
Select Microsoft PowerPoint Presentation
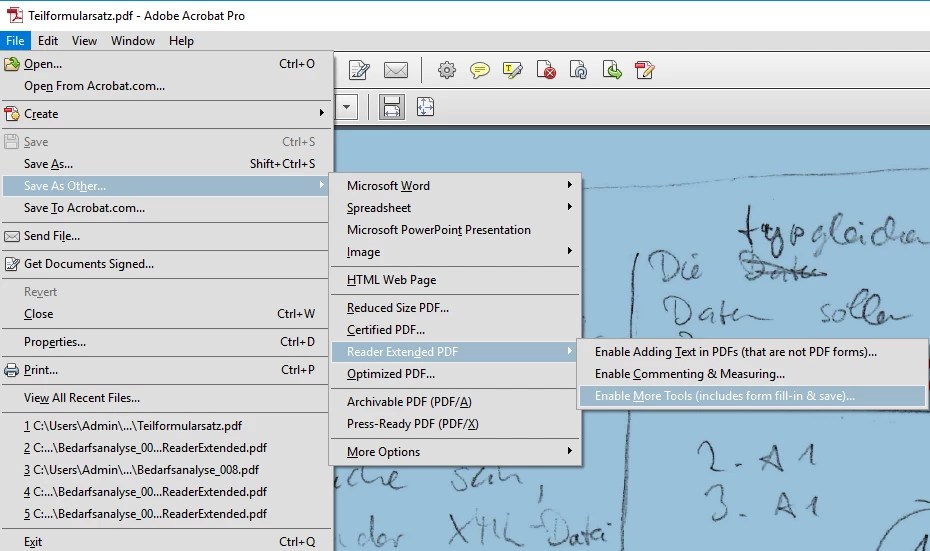pos(455,230)
